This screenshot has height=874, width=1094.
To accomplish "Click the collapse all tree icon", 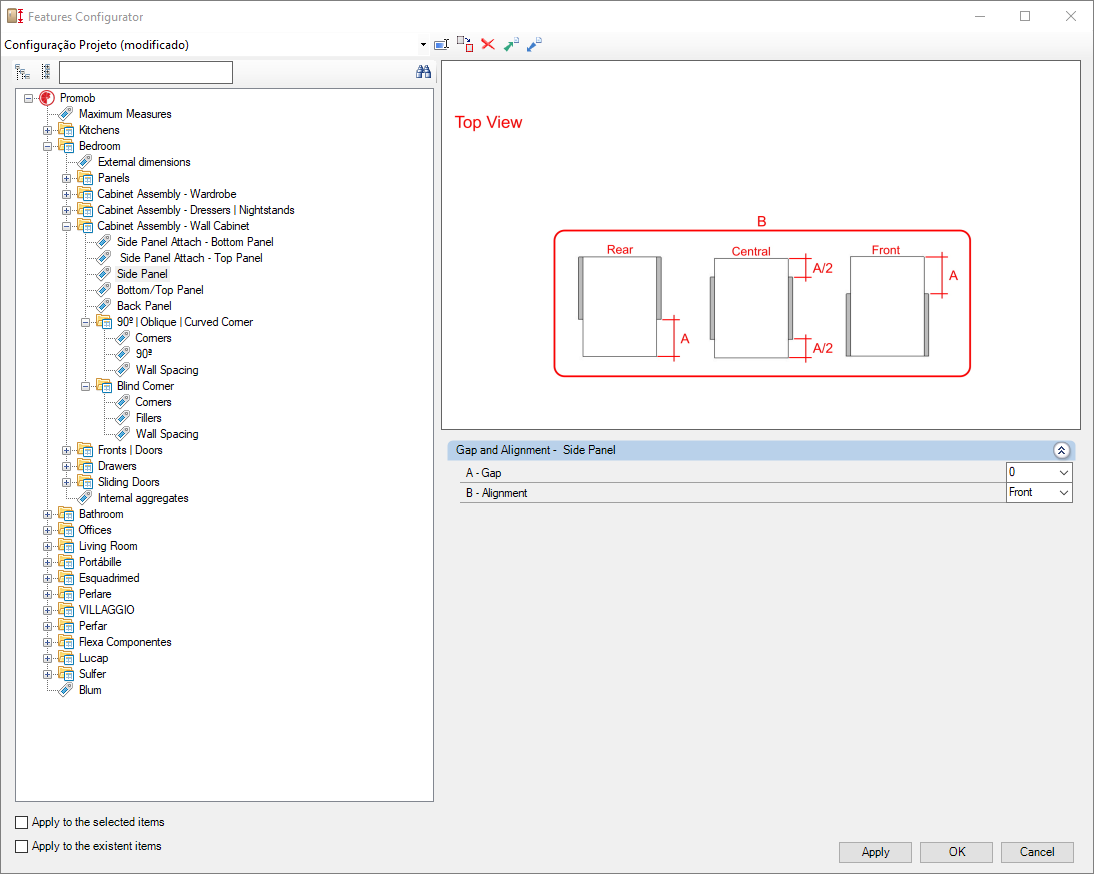I will [x=45, y=72].
